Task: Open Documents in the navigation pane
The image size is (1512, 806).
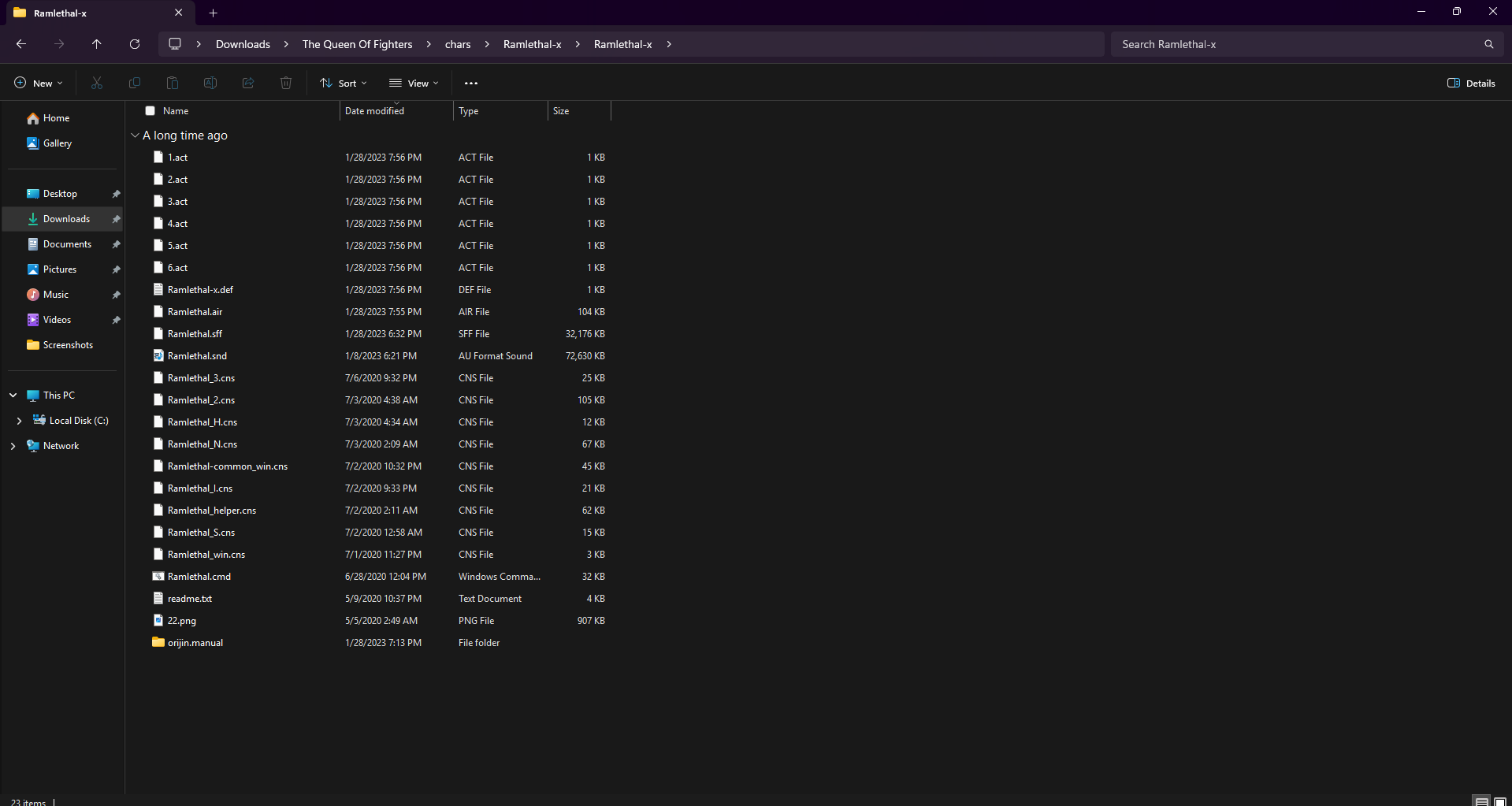Action: 67,244
